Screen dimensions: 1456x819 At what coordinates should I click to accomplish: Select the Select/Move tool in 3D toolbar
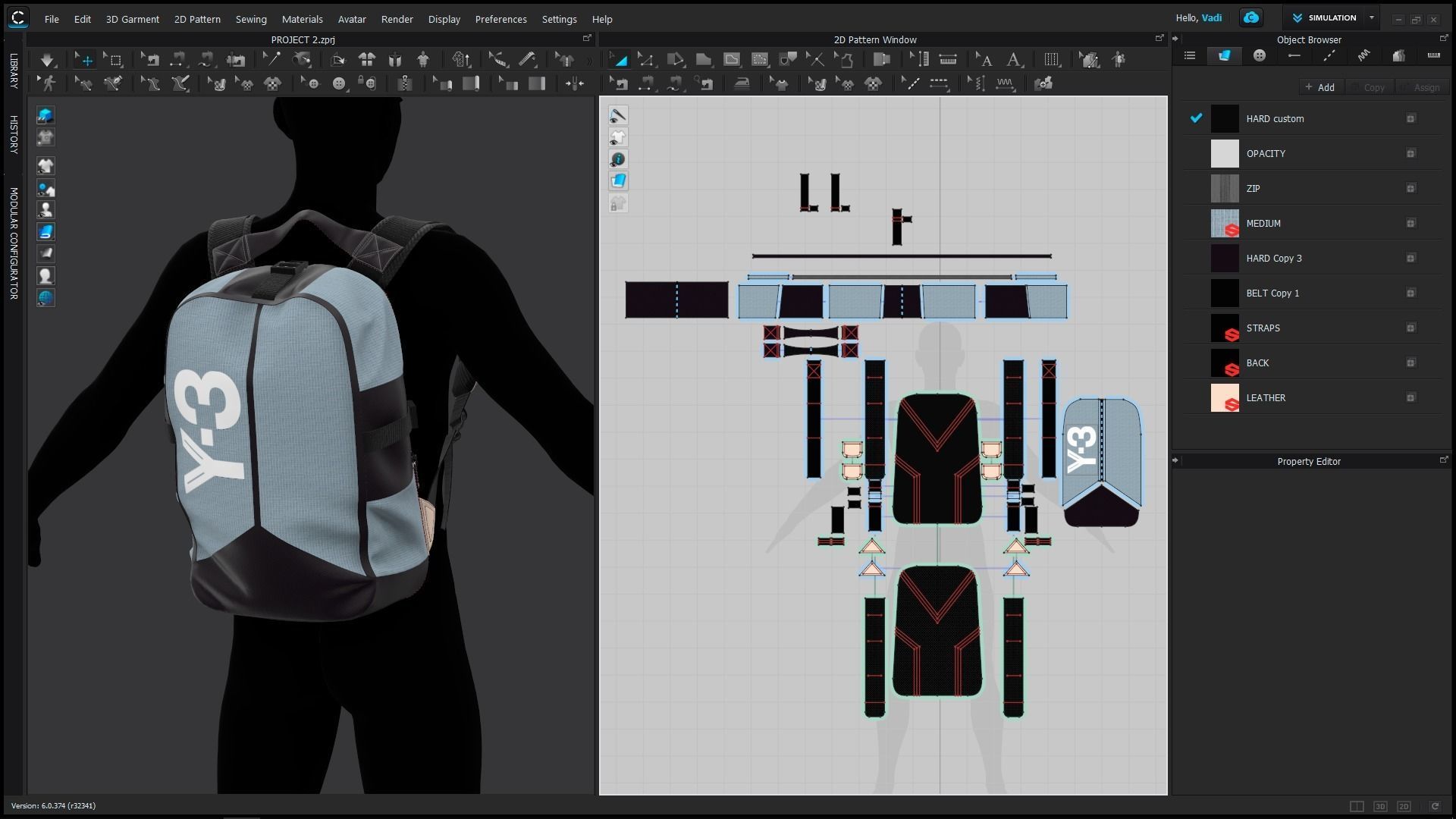tap(84, 60)
